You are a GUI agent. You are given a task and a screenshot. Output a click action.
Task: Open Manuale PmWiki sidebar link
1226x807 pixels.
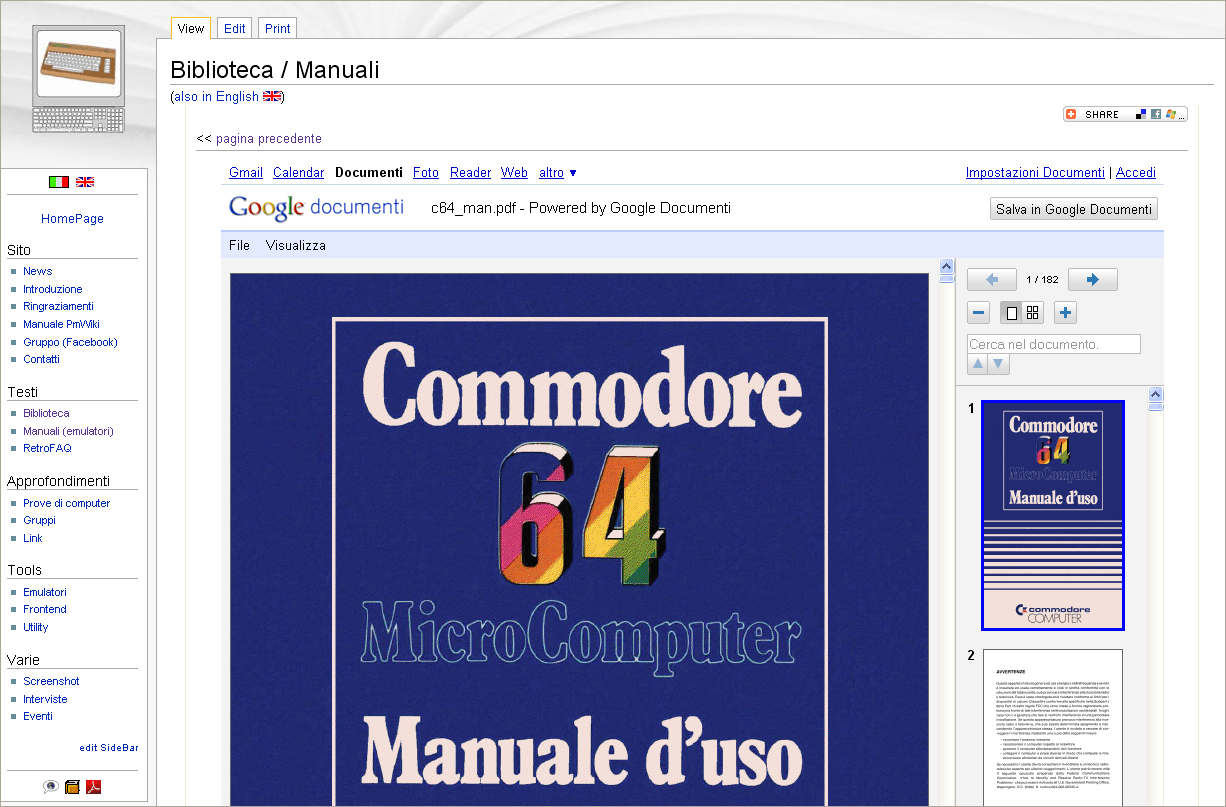(x=61, y=324)
